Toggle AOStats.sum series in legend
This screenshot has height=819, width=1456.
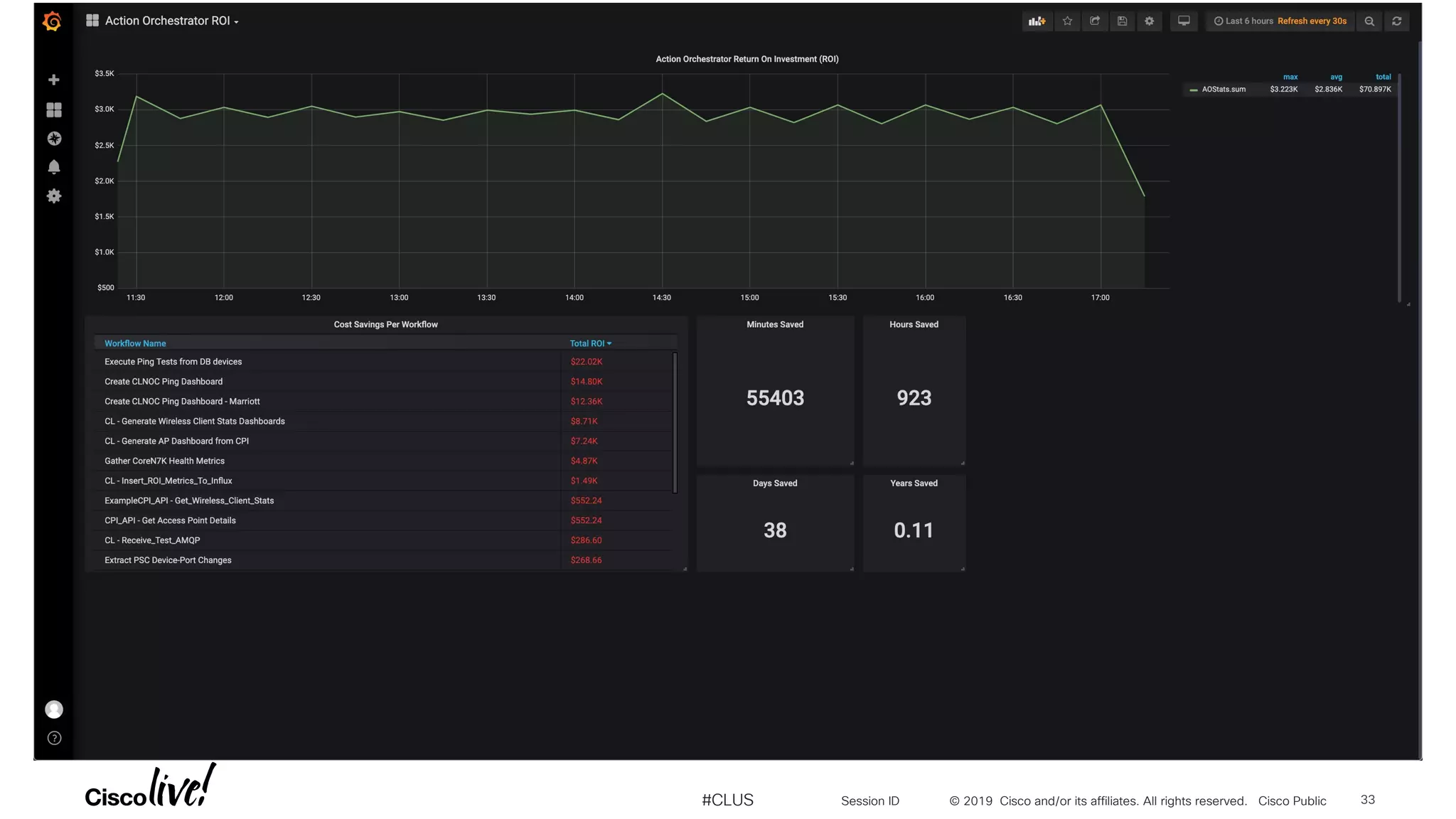coord(1223,90)
